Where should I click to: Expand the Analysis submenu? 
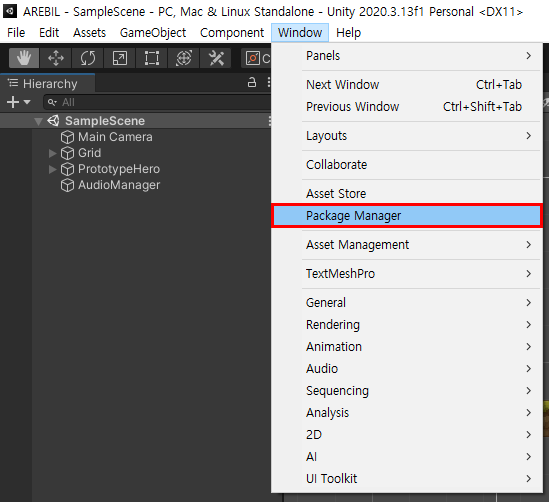pos(407,413)
